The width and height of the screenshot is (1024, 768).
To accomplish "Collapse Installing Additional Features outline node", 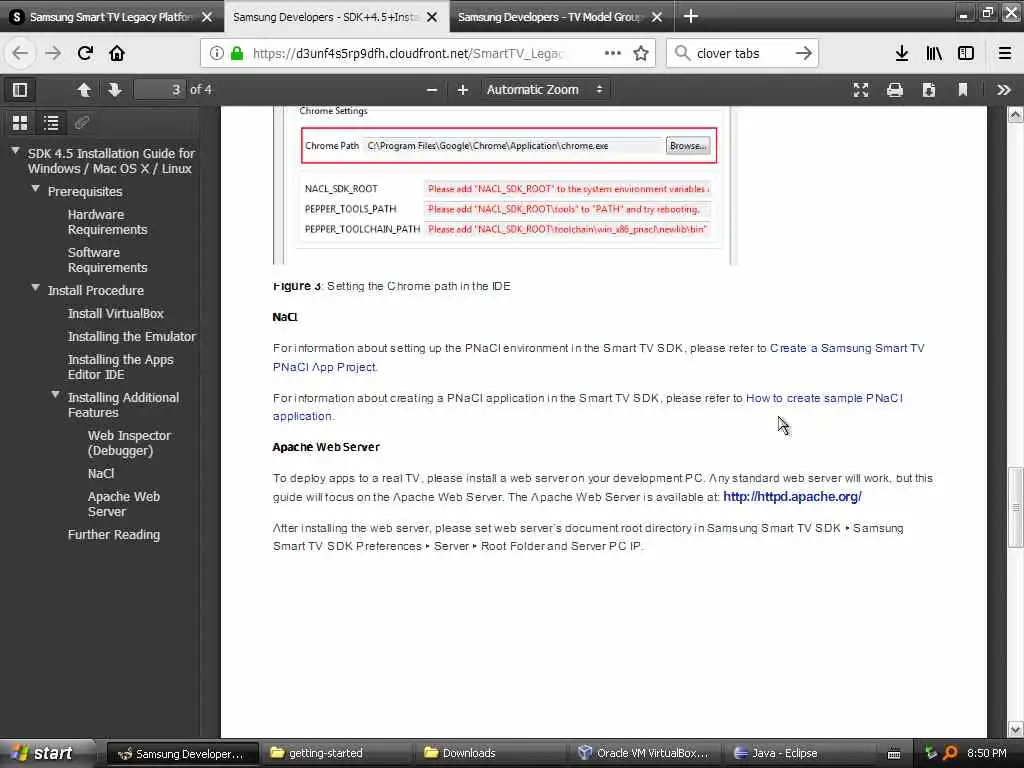I will 56,394.
